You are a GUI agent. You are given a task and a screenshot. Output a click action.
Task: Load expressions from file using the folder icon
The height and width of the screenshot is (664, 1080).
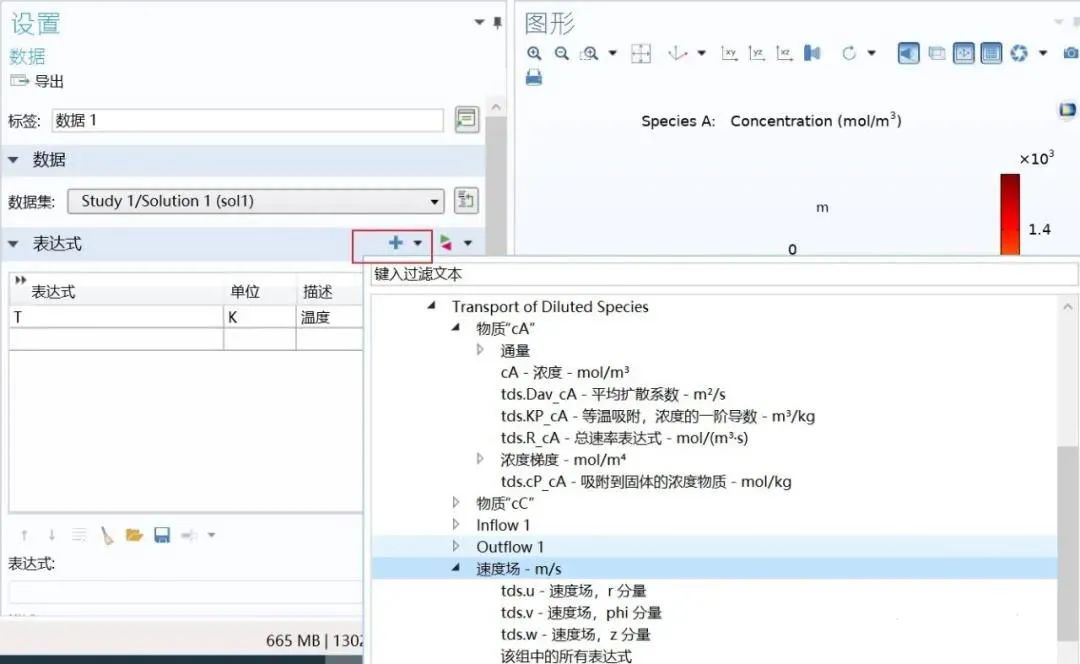pos(133,535)
